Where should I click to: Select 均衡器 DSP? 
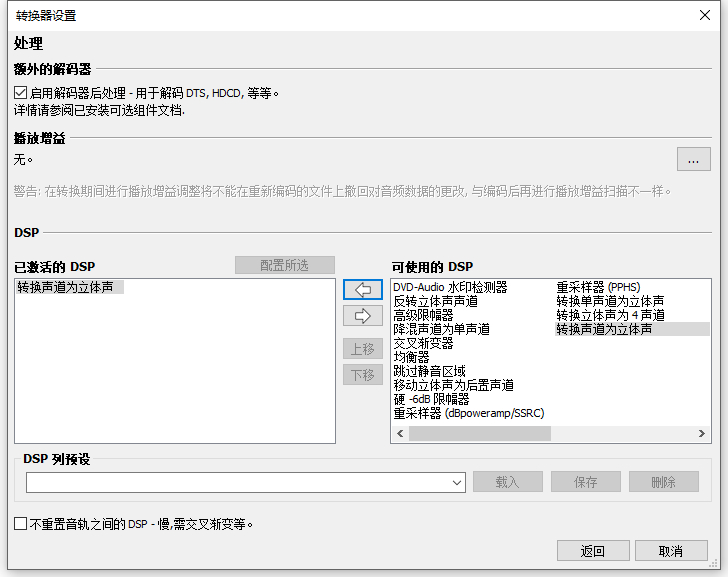[411, 357]
